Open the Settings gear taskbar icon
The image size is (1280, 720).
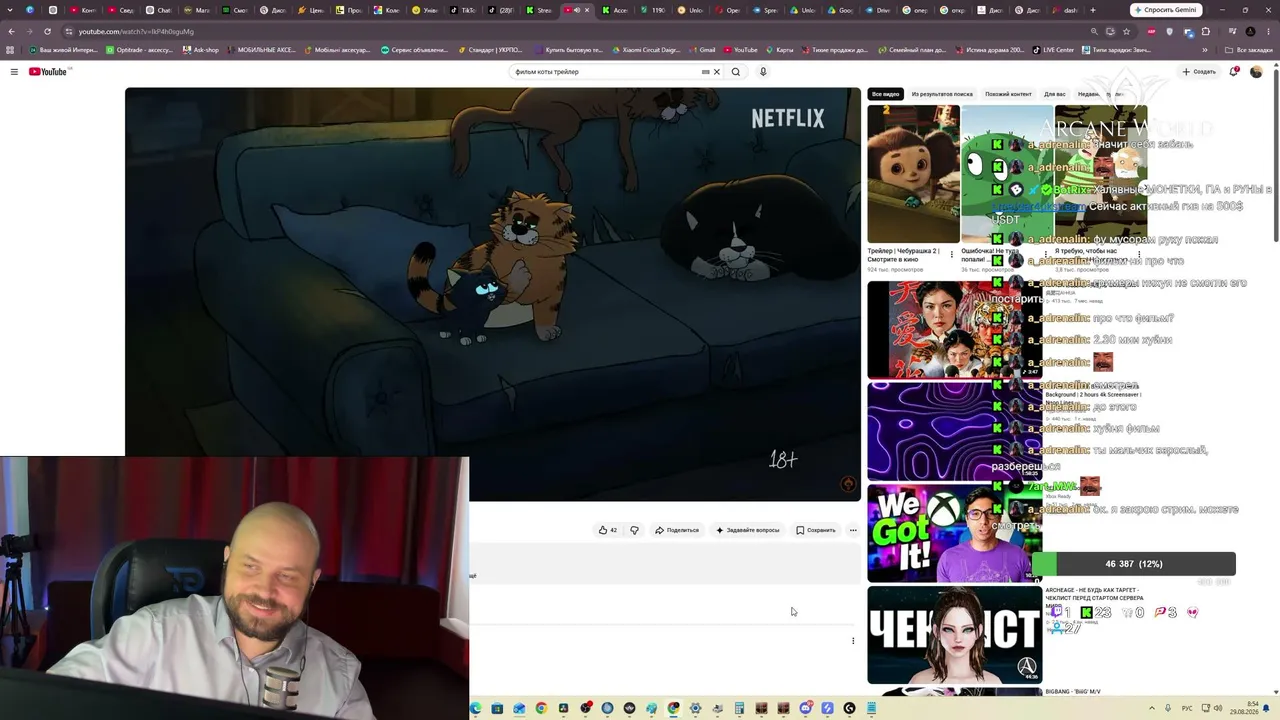(x=695, y=708)
